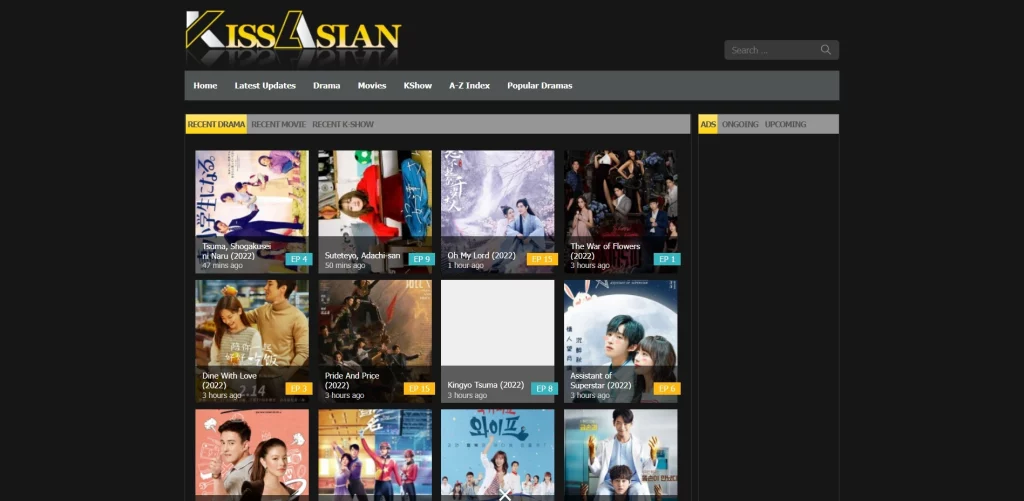The width and height of the screenshot is (1024, 501).
Task: Click the Kingyo Tsuma (2022) title link
Action: tap(486, 385)
